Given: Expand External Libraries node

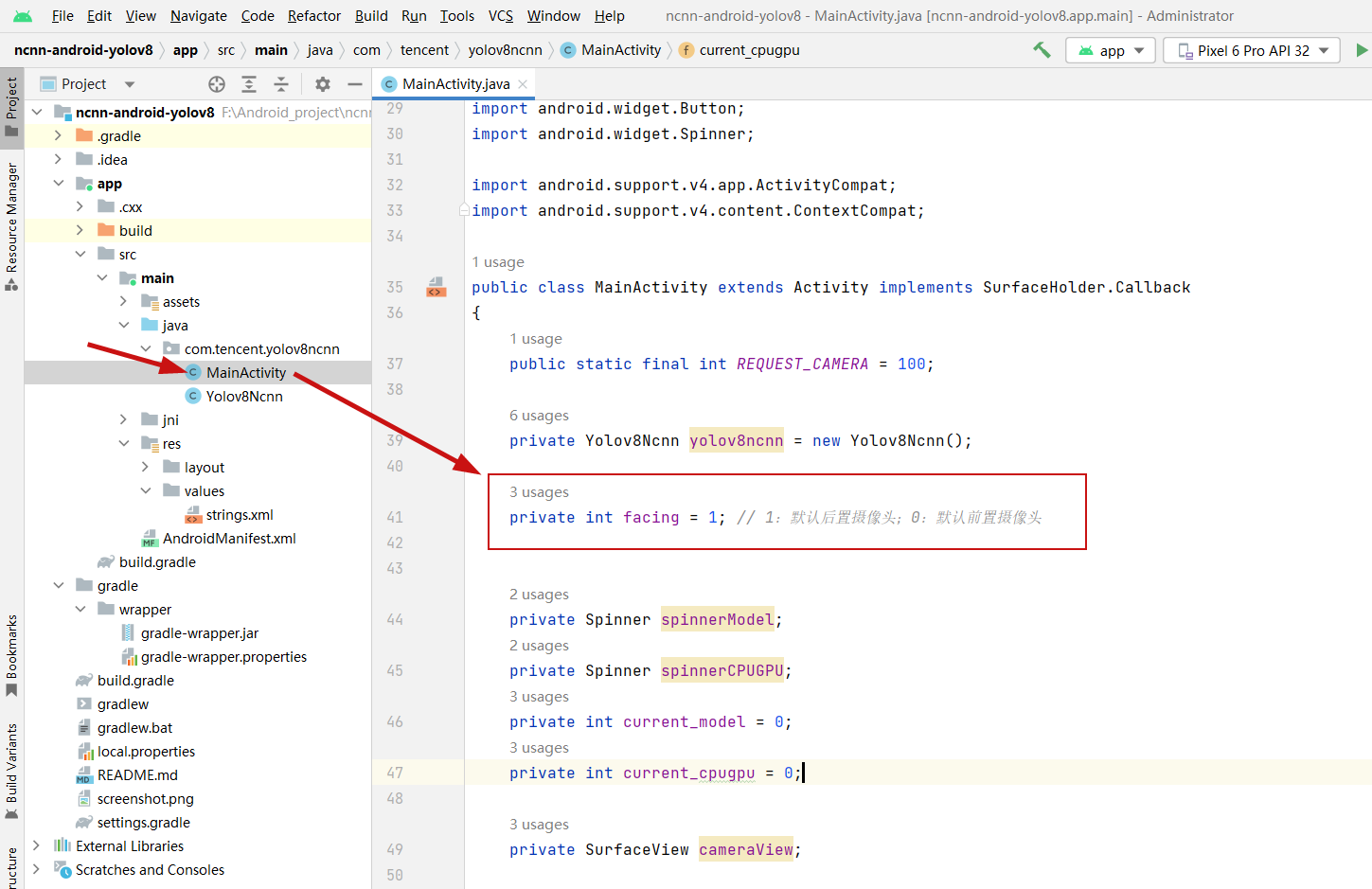Looking at the screenshot, I should coord(37,845).
